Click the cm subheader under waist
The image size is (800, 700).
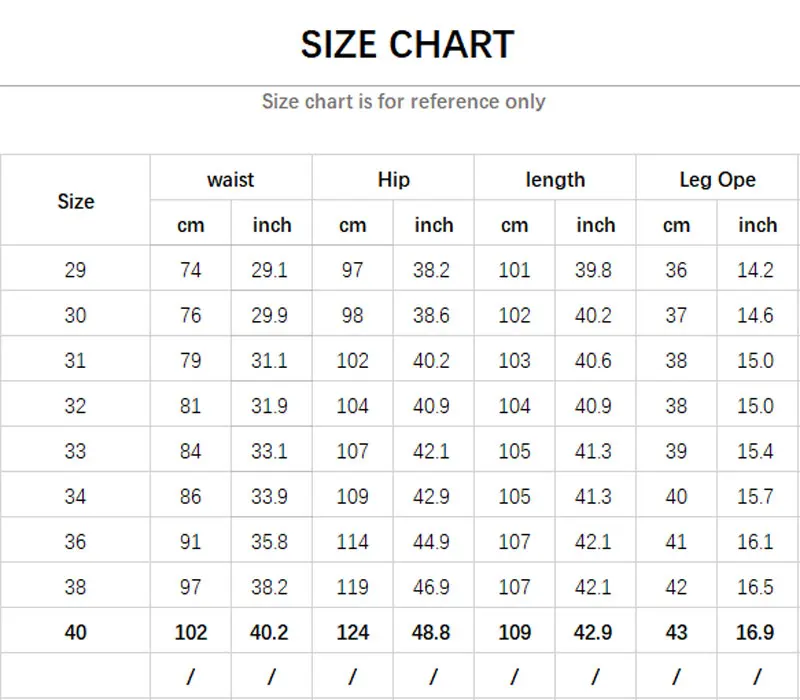tap(190, 225)
